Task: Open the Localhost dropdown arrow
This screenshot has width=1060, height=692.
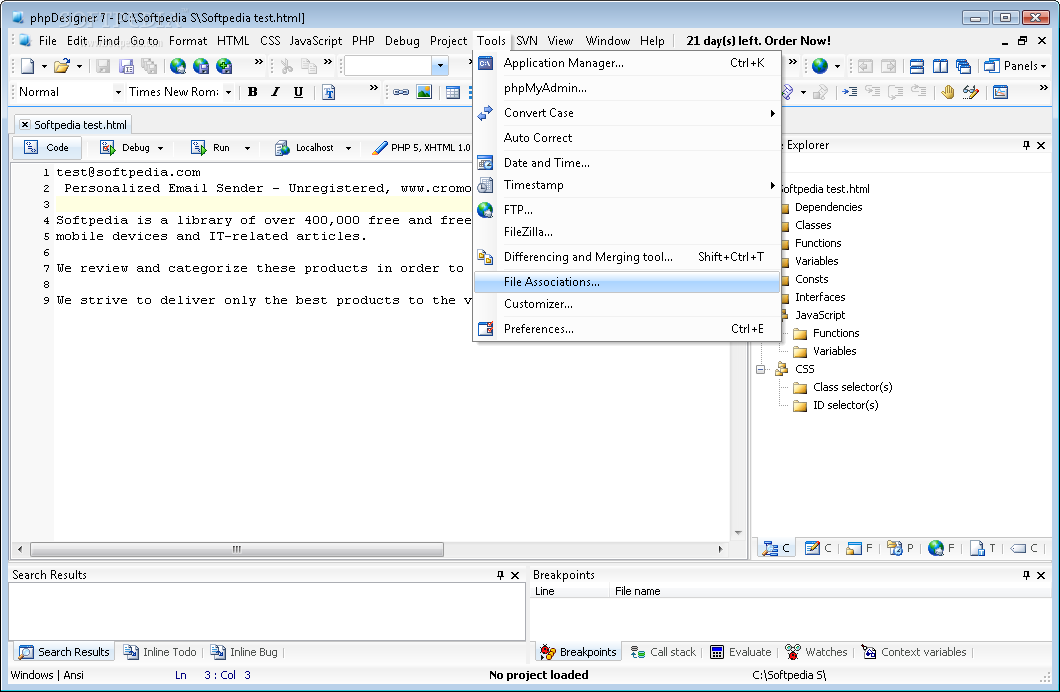Action: (x=348, y=148)
